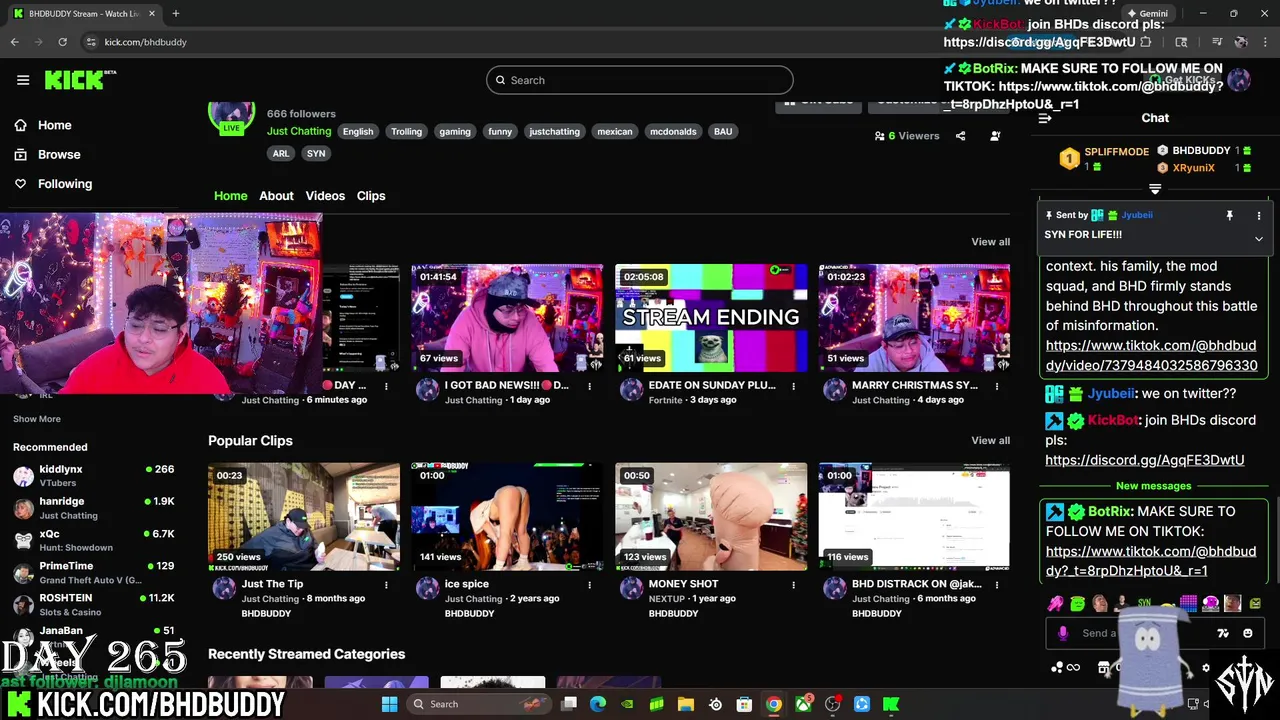Open File Explorer from taskbar
Screen dimensions: 1280x720
point(686,704)
